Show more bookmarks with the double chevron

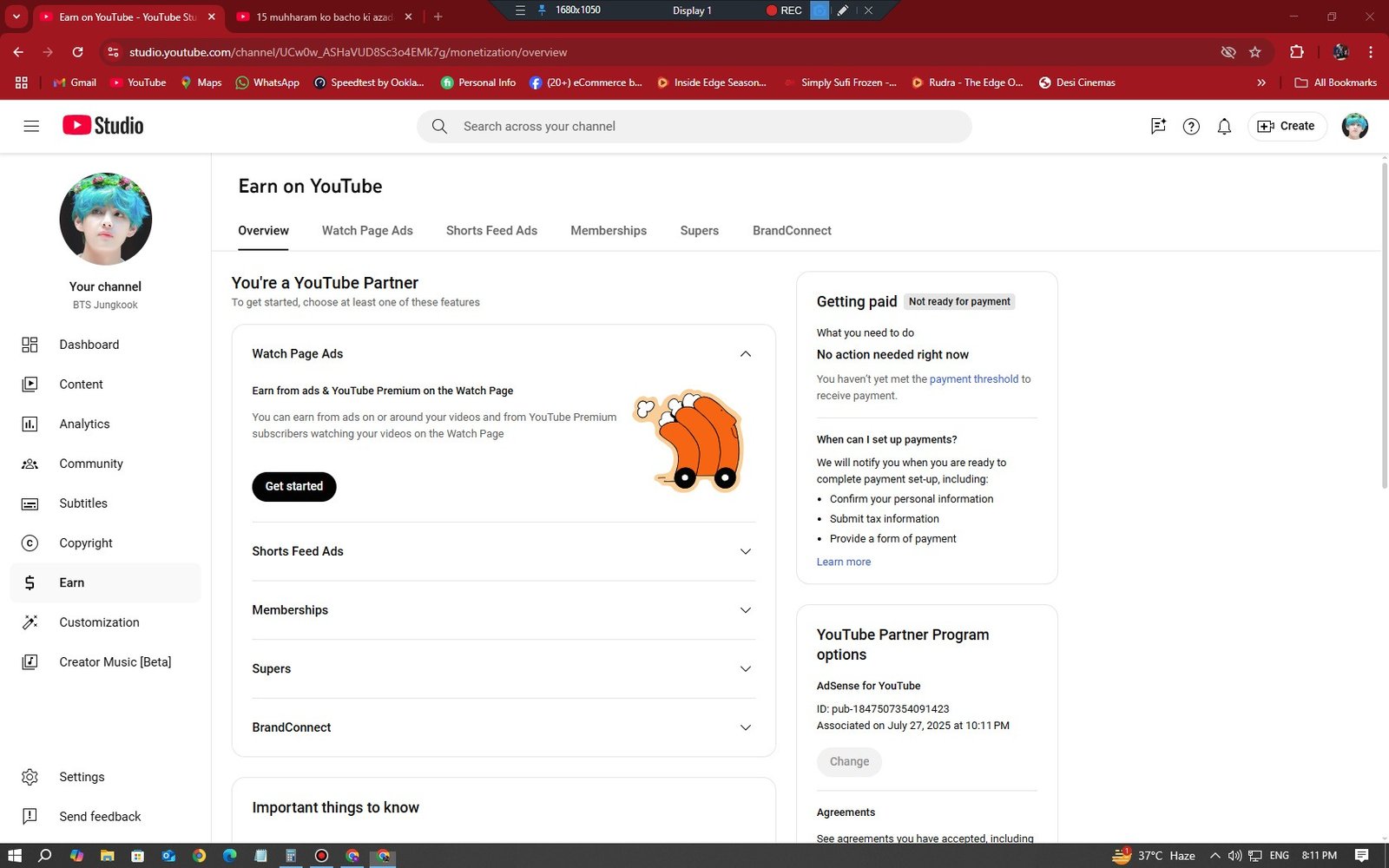[x=1261, y=82]
